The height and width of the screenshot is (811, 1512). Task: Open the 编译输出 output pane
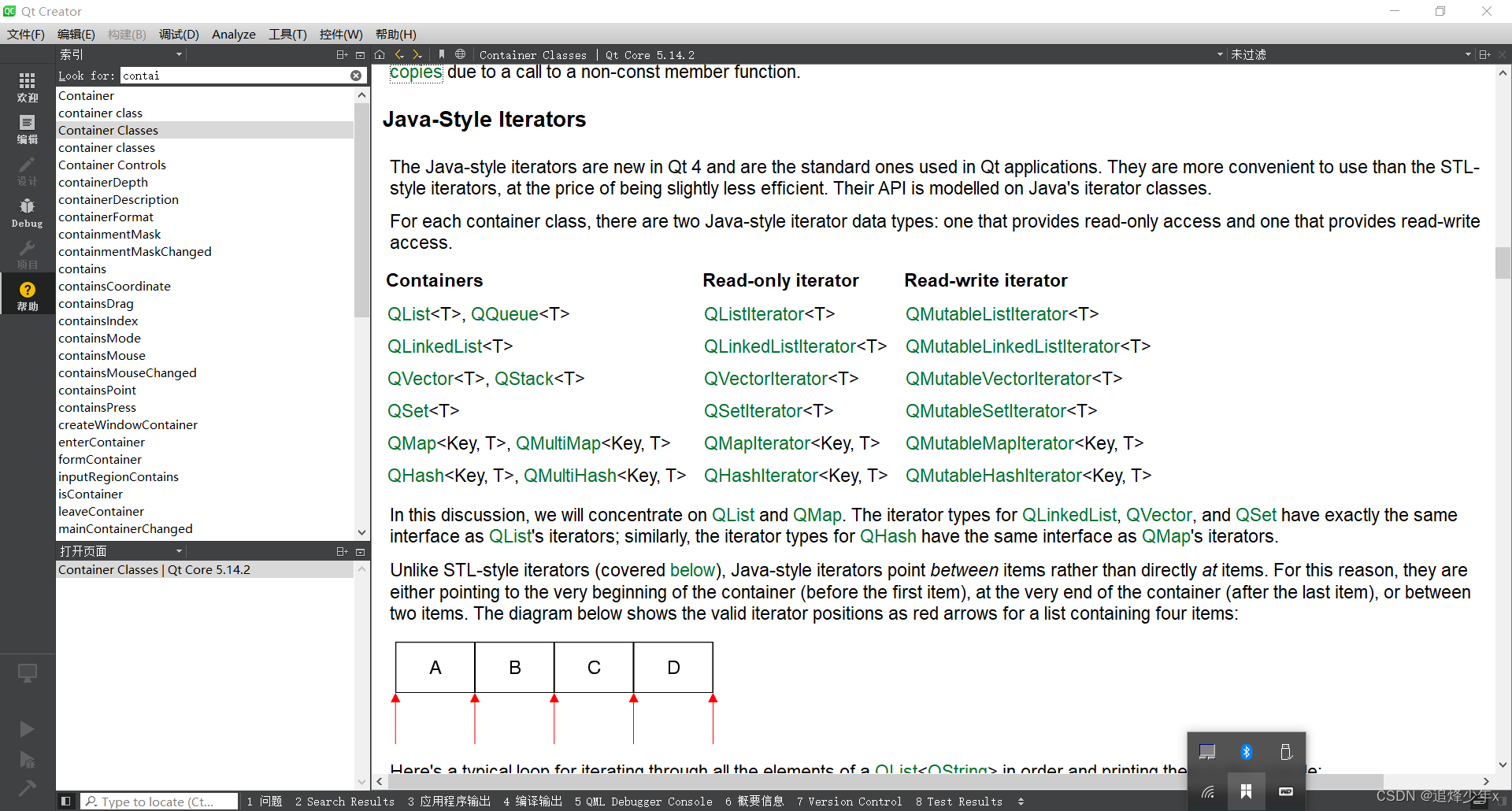tap(532, 802)
